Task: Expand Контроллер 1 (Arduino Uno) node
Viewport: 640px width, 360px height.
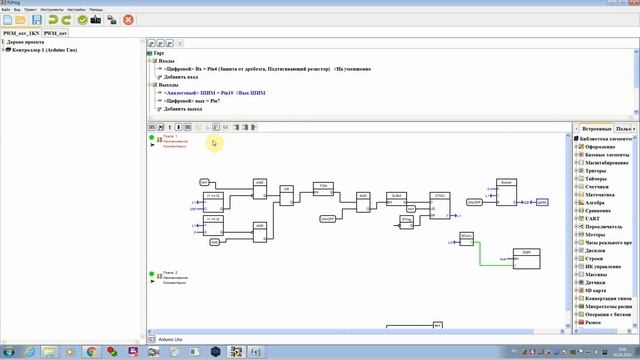Action: tap(3, 50)
